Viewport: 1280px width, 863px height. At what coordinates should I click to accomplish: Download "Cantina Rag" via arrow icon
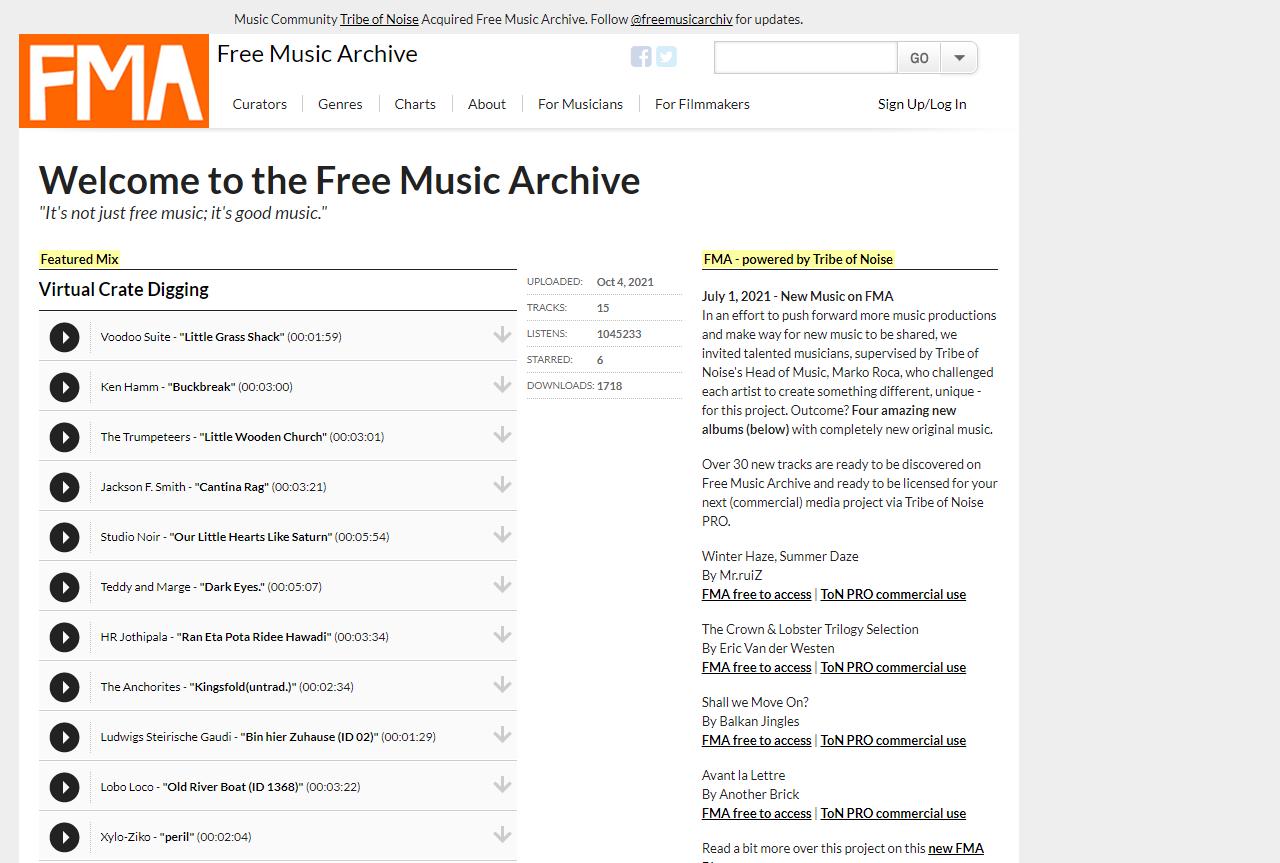pyautogui.click(x=502, y=485)
